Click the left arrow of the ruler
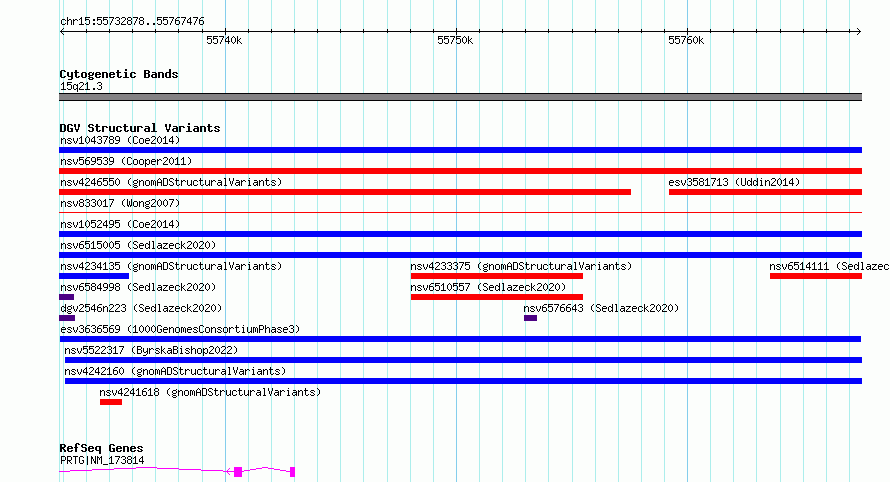This screenshot has height=482, width=890. click(62, 31)
